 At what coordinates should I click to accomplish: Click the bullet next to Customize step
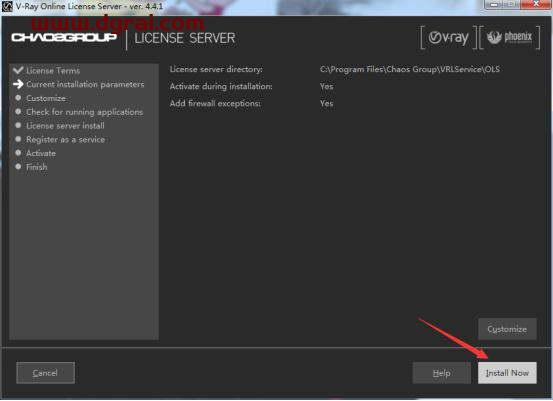pos(18,98)
